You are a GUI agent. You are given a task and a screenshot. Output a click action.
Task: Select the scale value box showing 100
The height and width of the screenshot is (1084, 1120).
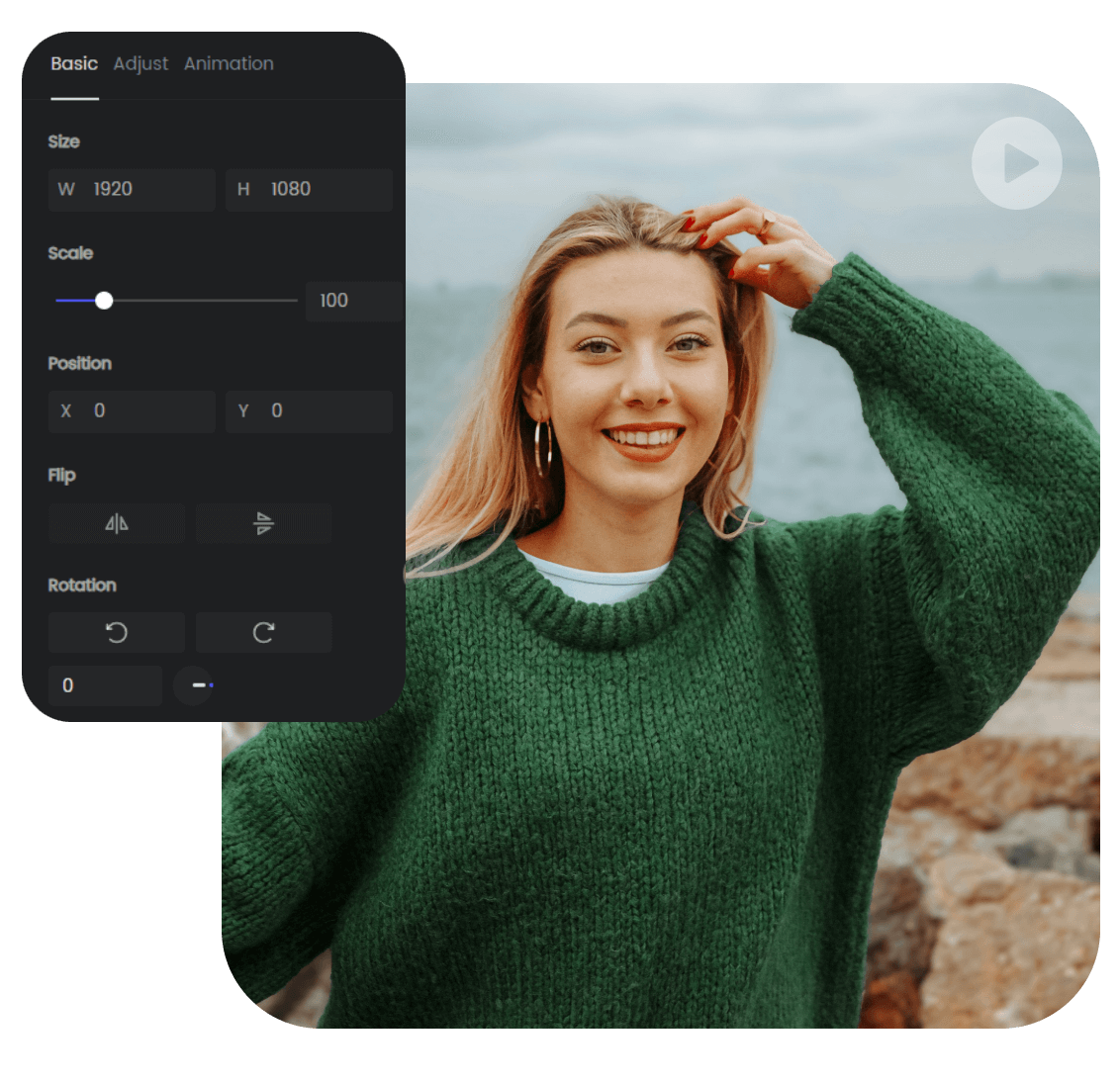point(353,300)
